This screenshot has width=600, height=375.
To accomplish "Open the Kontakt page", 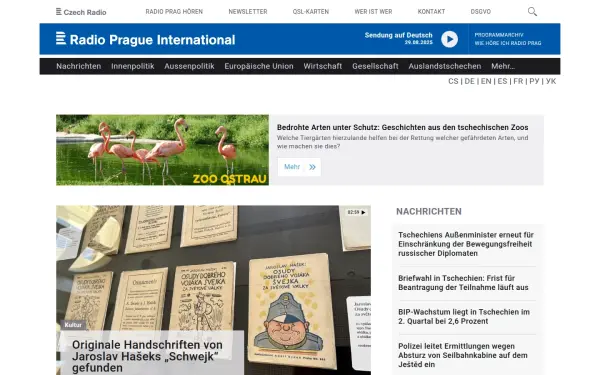I will coord(431,12).
